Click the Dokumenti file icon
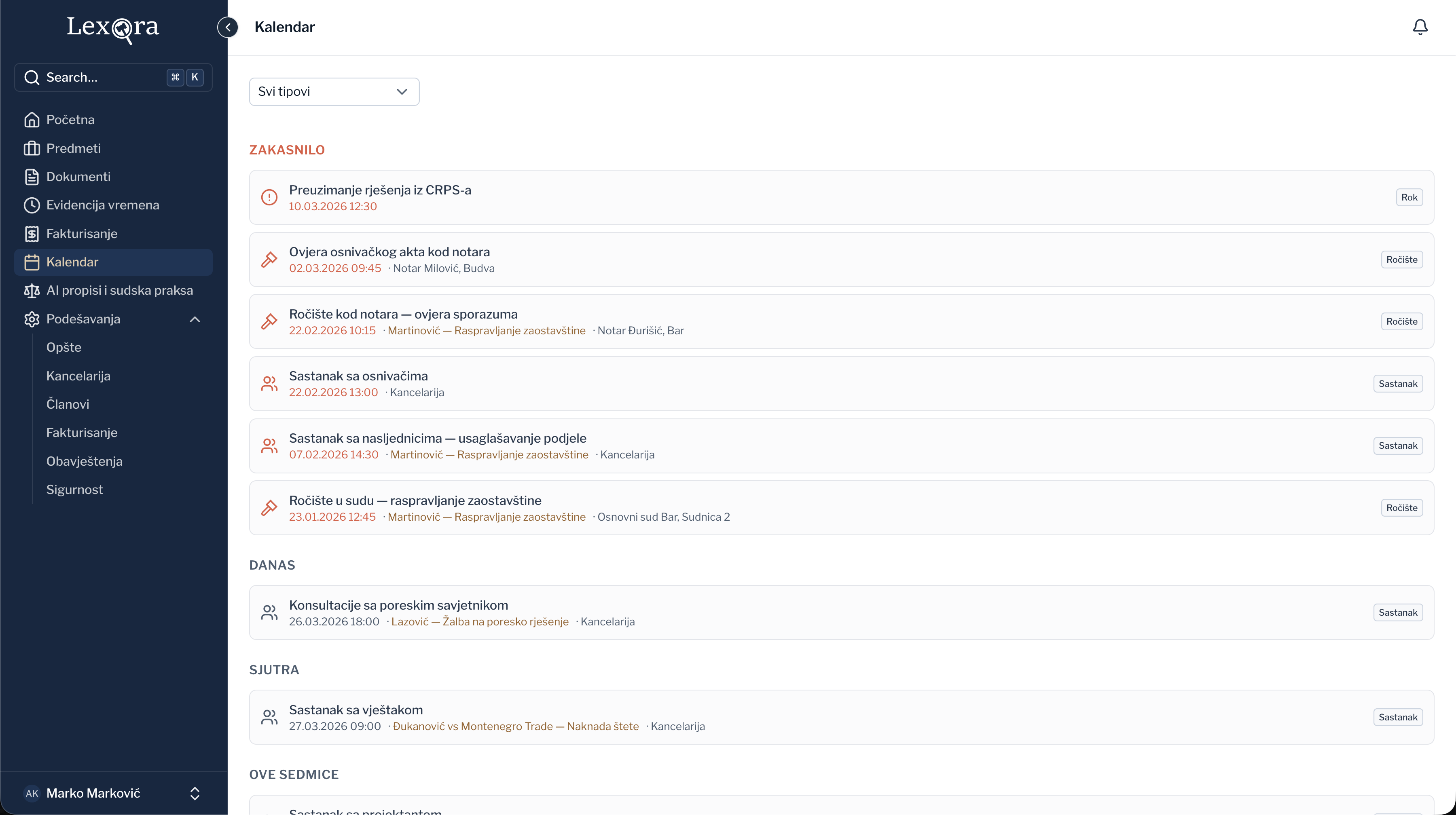The image size is (1456, 815). pyautogui.click(x=32, y=177)
